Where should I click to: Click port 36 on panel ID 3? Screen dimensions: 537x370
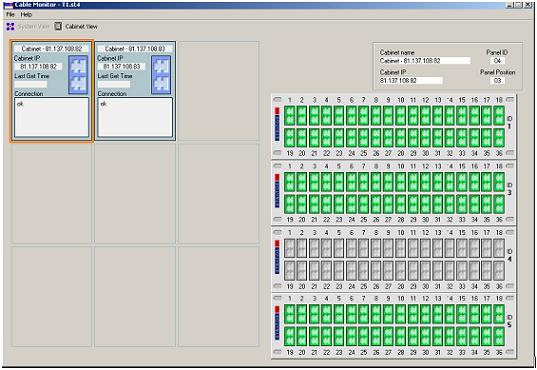tap(499, 204)
